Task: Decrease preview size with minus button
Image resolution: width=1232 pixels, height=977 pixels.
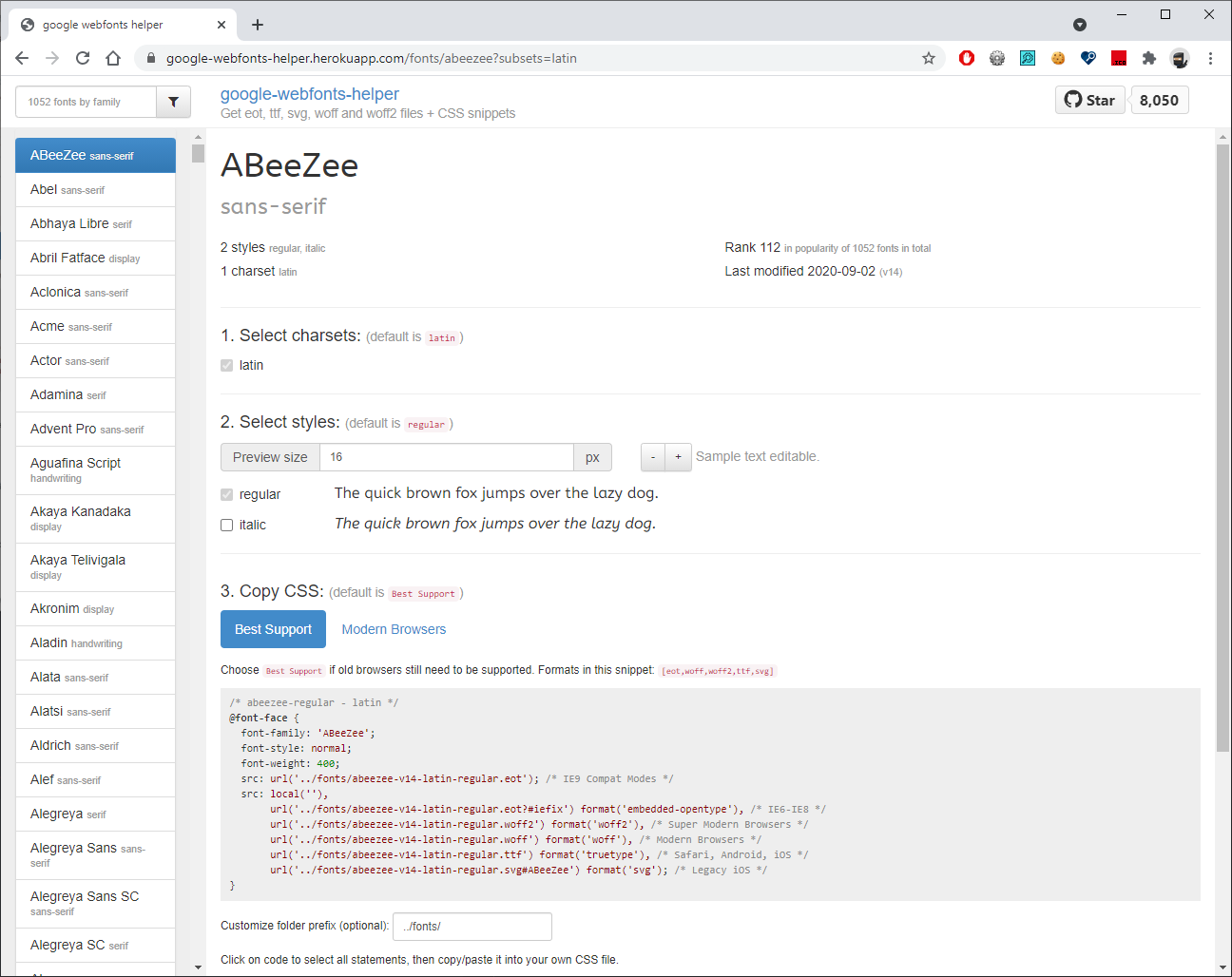Action: click(x=653, y=457)
